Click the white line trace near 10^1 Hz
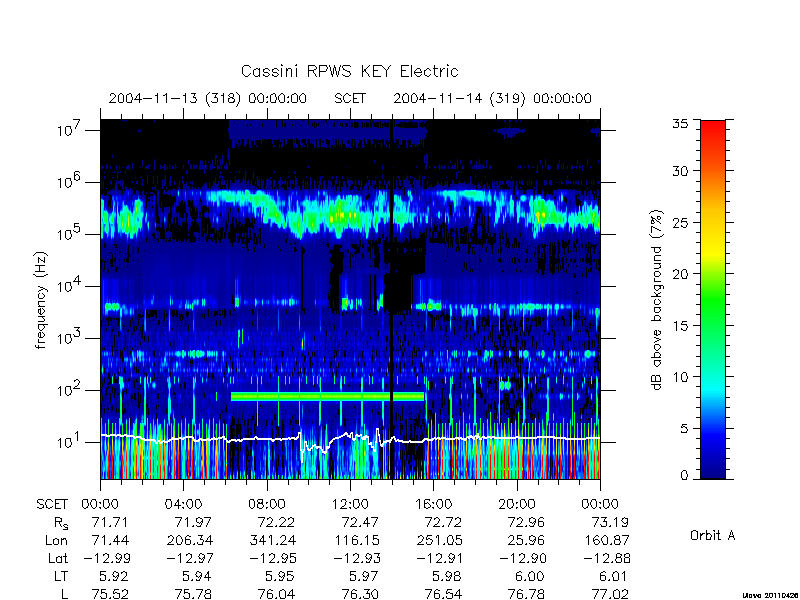Viewport: 800px width, 600px height. (350, 438)
